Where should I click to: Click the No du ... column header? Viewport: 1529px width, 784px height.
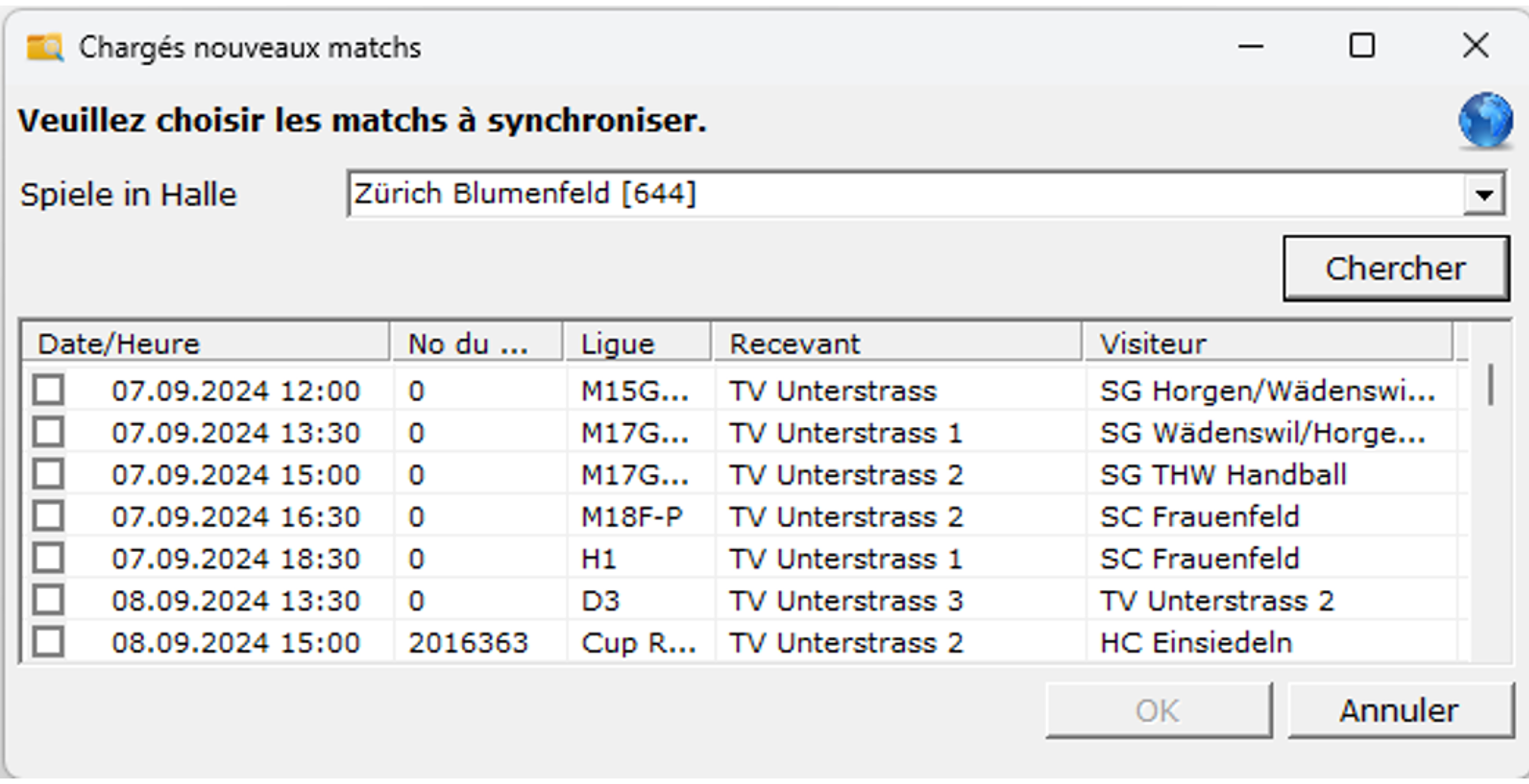coord(476,344)
